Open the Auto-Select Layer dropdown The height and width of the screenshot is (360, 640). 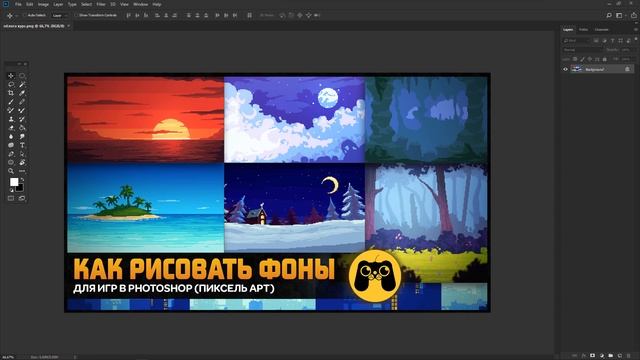59,15
